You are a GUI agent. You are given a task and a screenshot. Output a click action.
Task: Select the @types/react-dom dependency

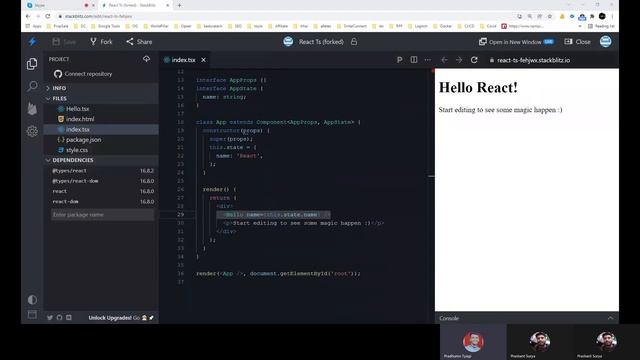[x=101, y=181]
